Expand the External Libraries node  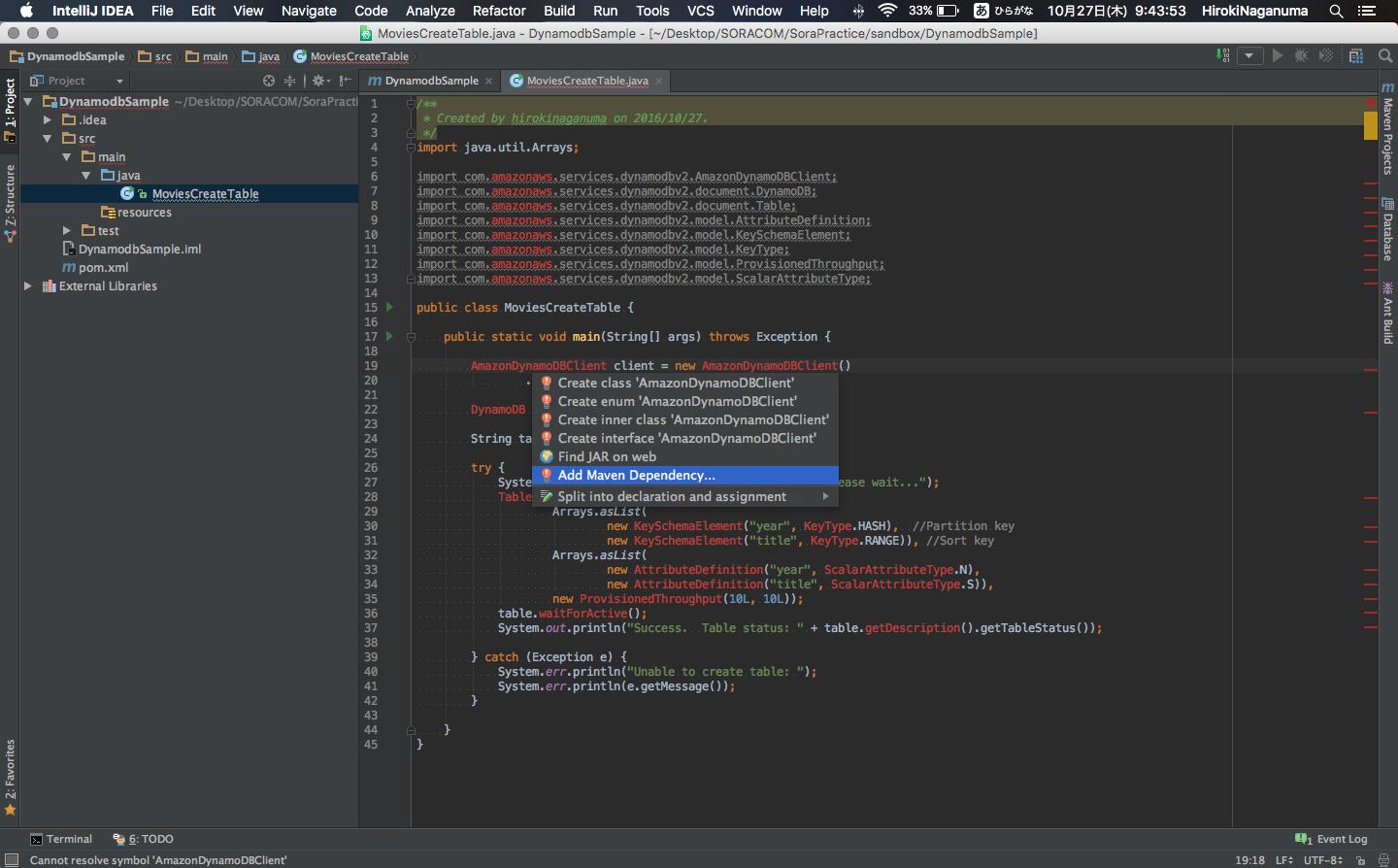[27, 285]
